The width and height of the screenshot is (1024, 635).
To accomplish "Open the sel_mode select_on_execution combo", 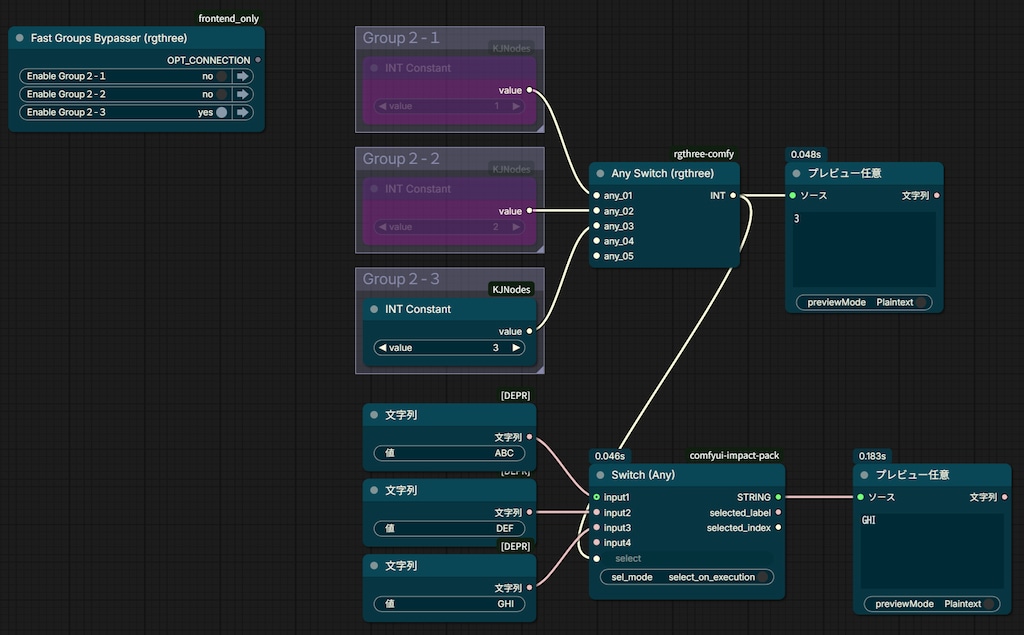I will tap(686, 577).
